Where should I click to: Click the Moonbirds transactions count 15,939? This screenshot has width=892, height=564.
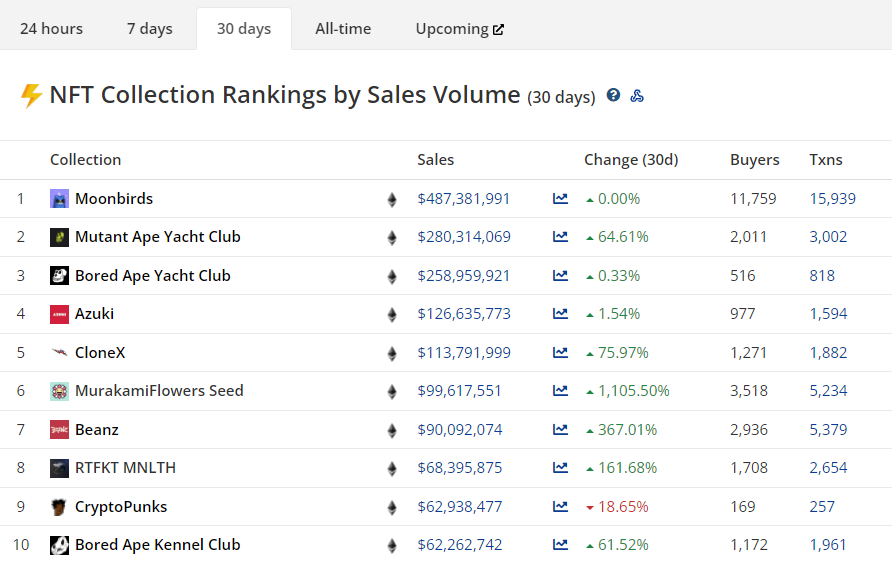(832, 199)
